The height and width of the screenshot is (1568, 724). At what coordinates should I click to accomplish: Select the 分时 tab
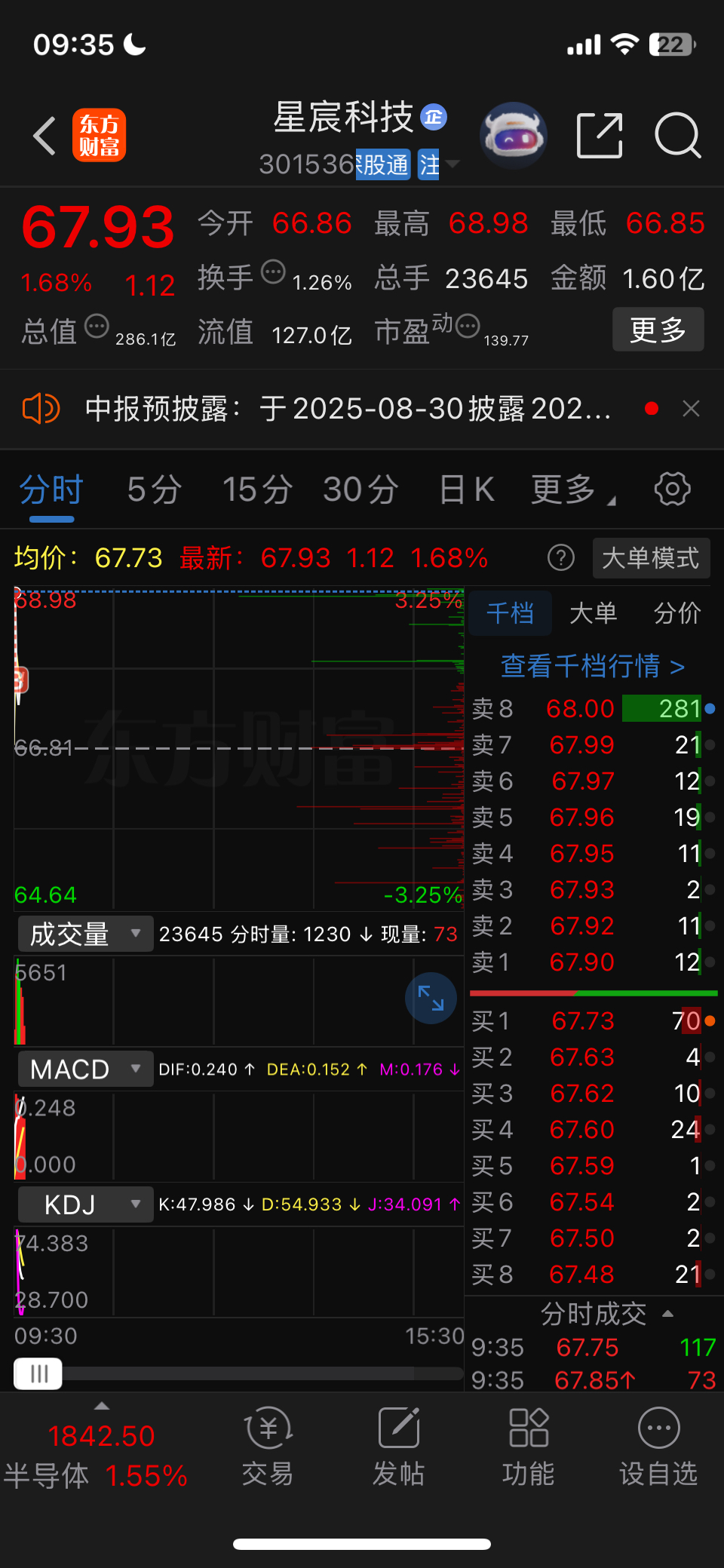click(x=51, y=489)
